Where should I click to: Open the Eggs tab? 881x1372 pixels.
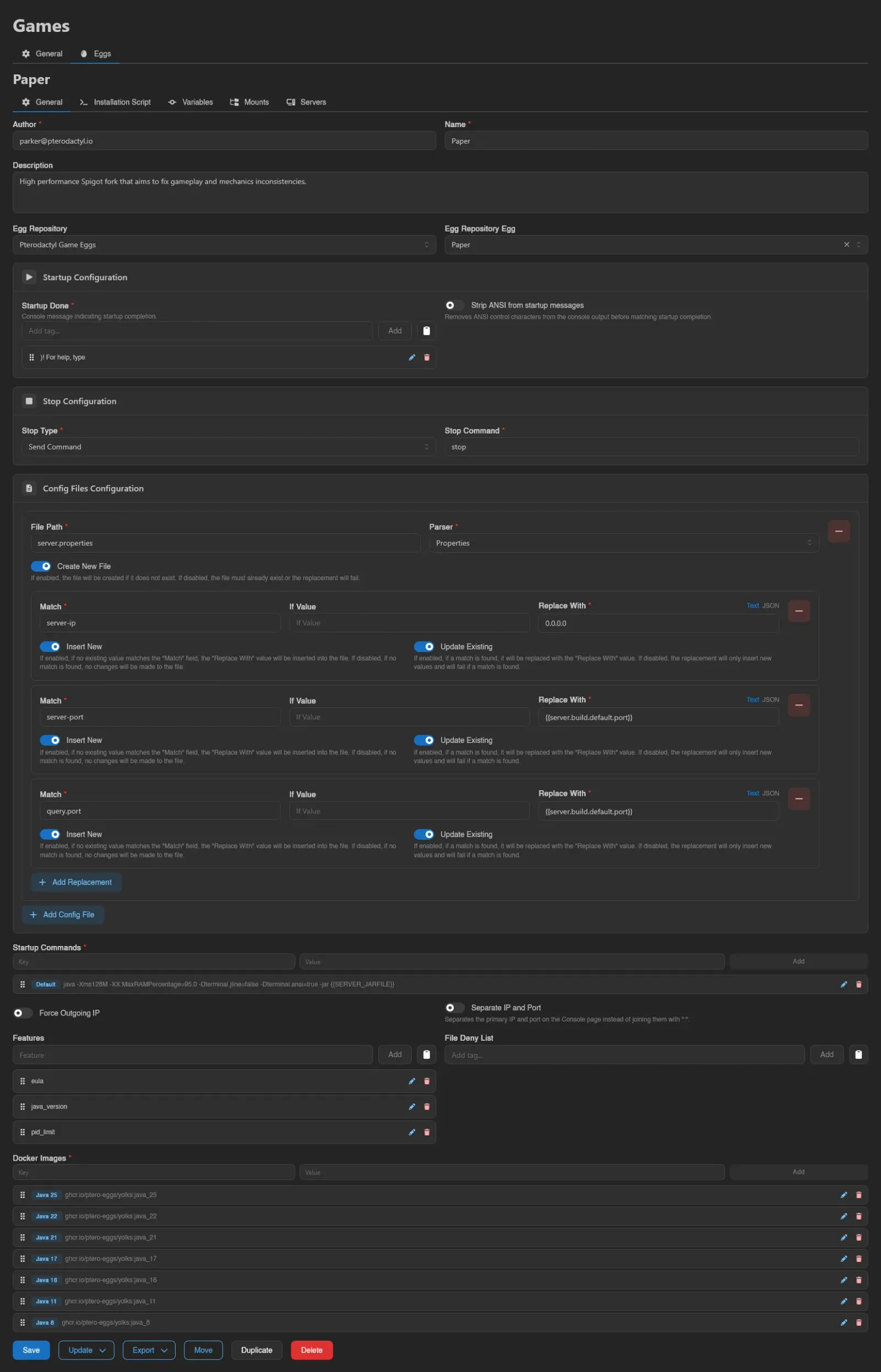(96, 54)
